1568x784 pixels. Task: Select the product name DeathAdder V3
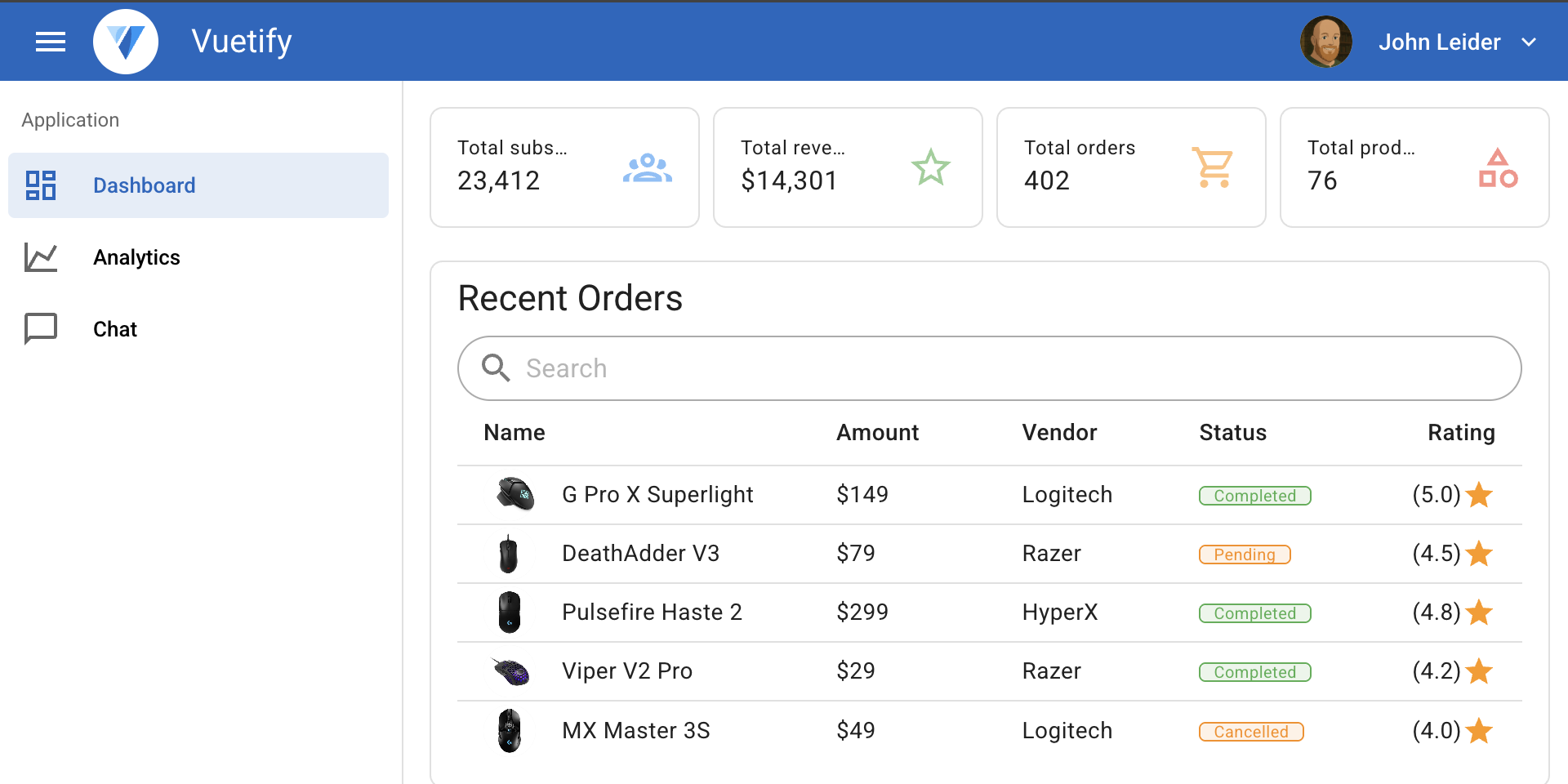[x=641, y=554]
